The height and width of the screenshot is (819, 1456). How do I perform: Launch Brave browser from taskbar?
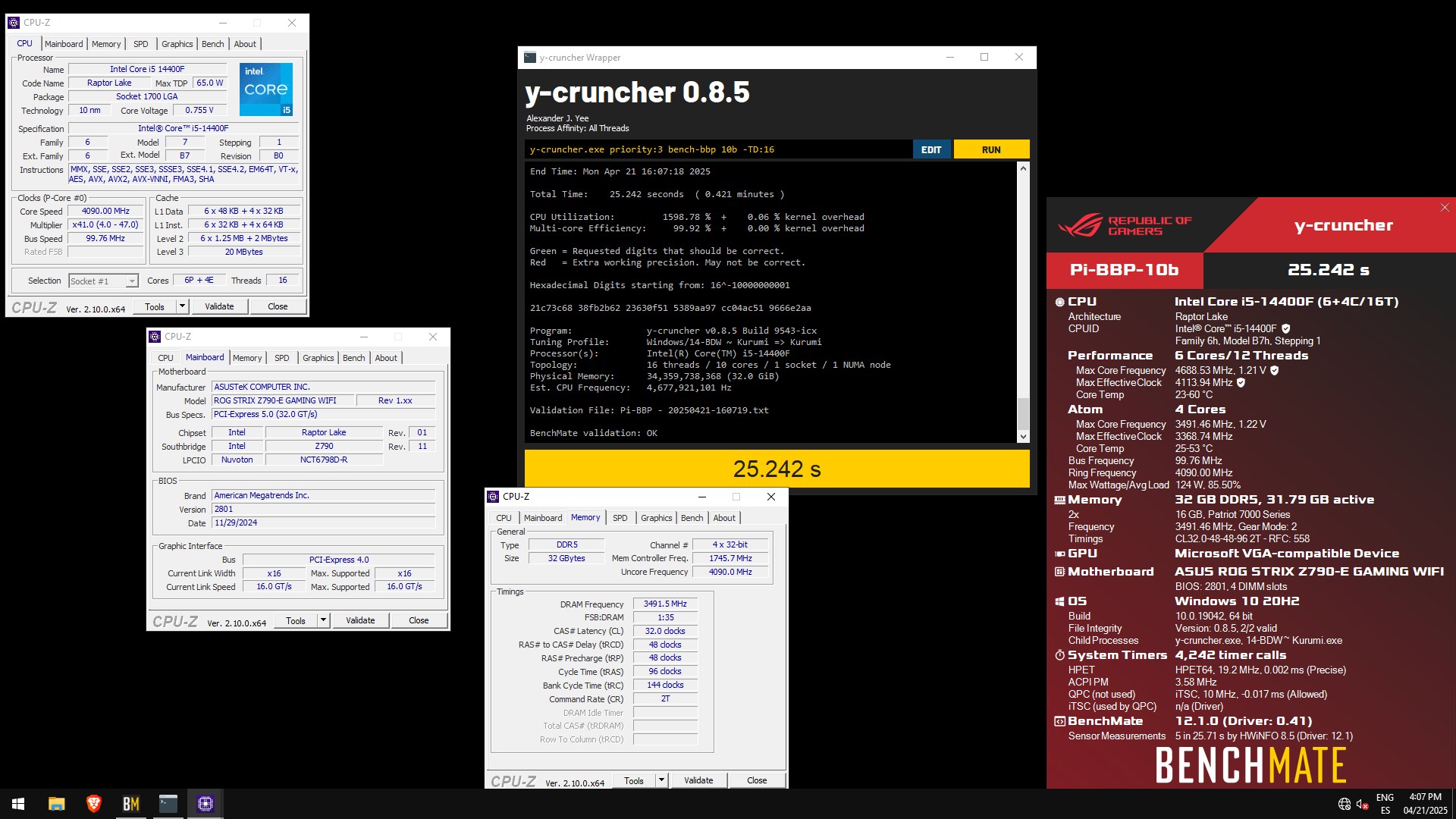93,804
